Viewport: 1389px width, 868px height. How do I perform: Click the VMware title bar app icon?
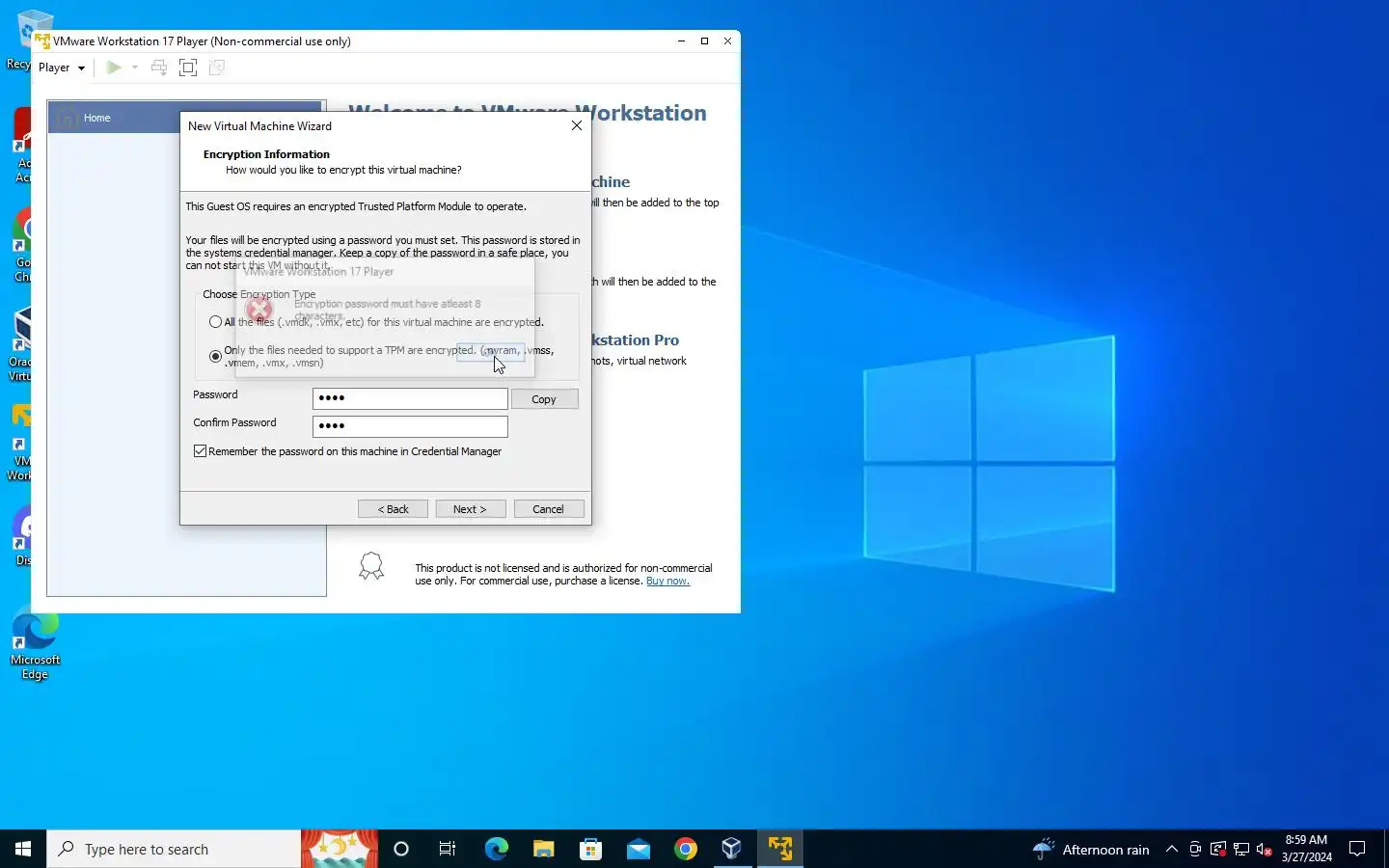click(42, 41)
